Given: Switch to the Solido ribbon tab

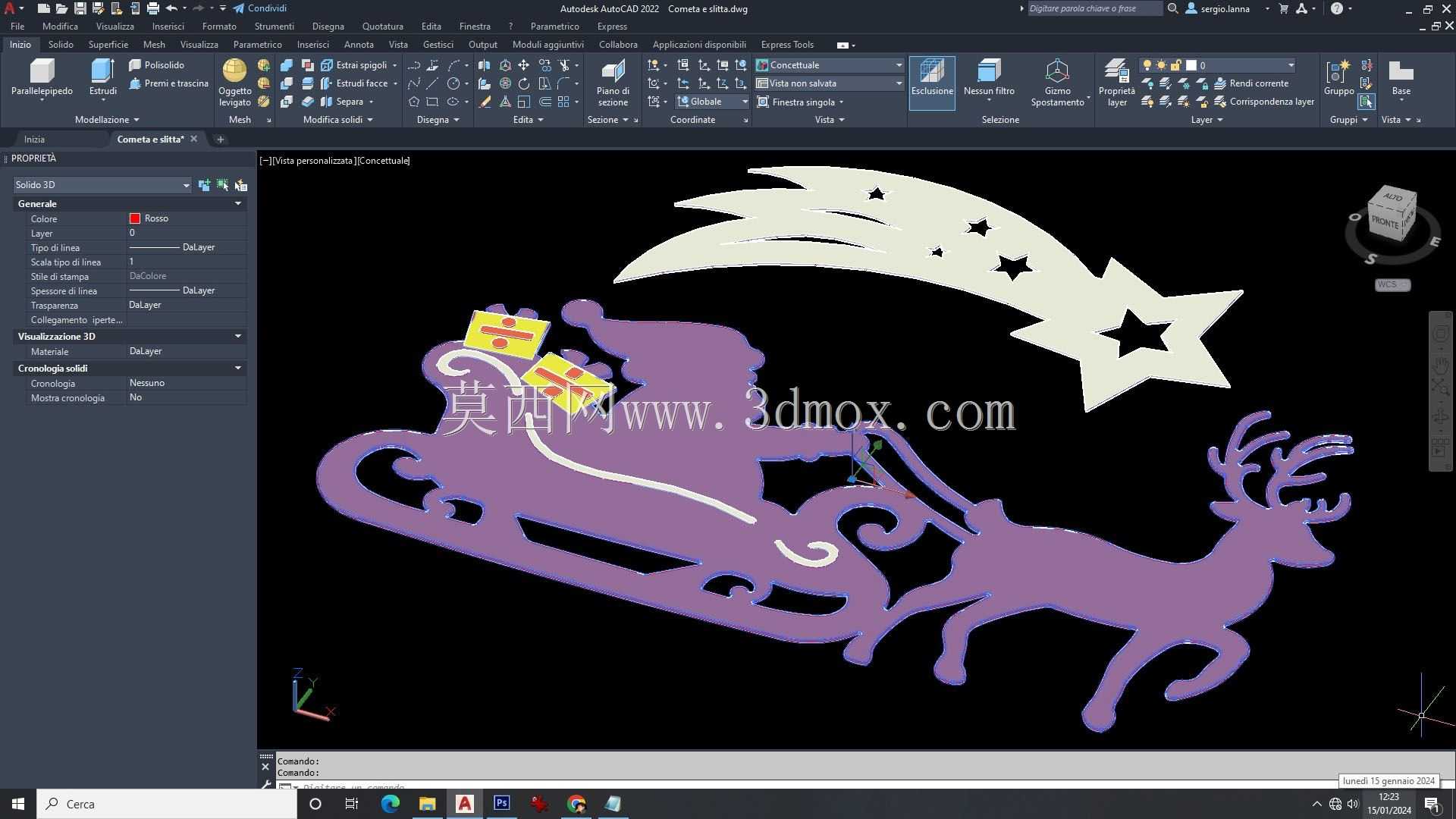Looking at the screenshot, I should [61, 45].
